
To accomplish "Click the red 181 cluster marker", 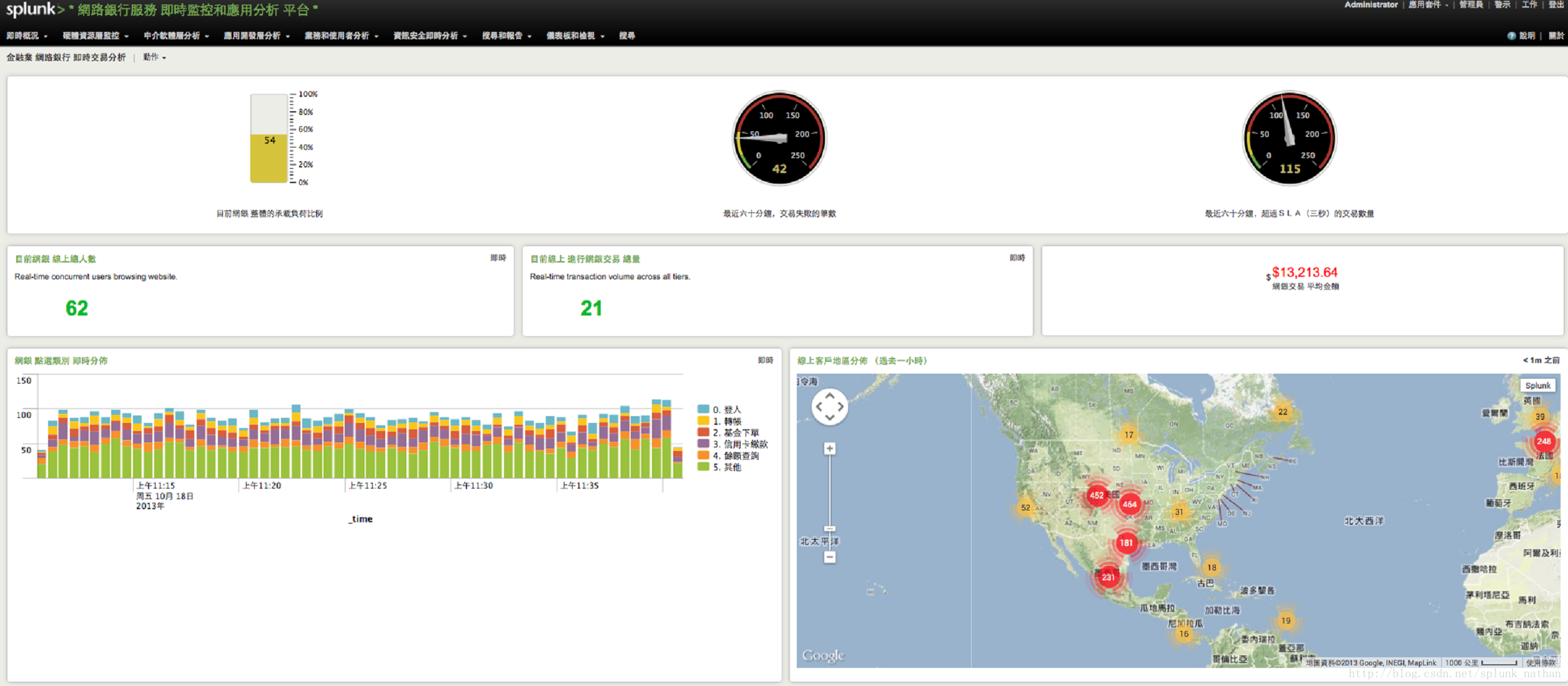I will coord(1126,542).
